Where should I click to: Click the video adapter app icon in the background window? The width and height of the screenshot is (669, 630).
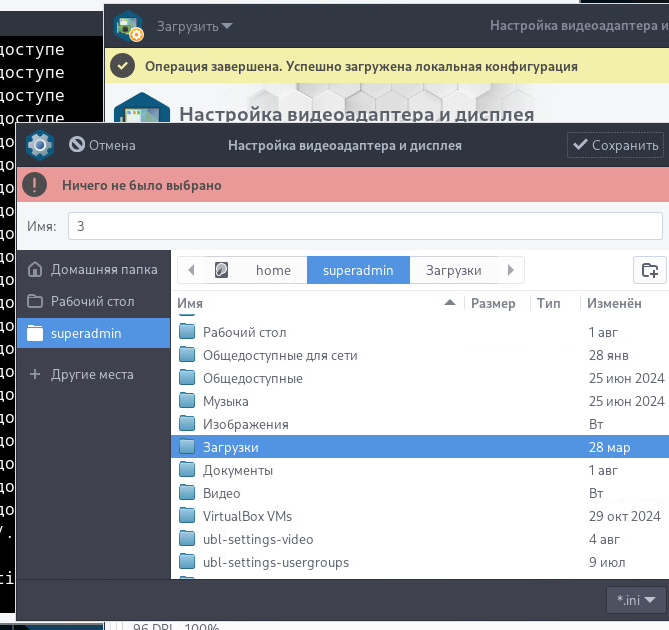(x=129, y=26)
